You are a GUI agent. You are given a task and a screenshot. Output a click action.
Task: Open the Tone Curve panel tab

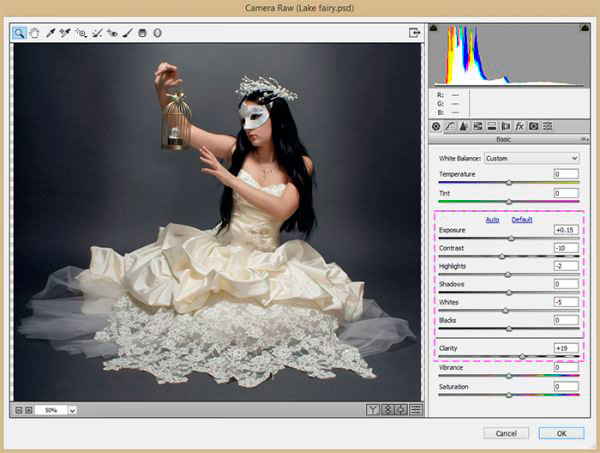(x=450, y=126)
